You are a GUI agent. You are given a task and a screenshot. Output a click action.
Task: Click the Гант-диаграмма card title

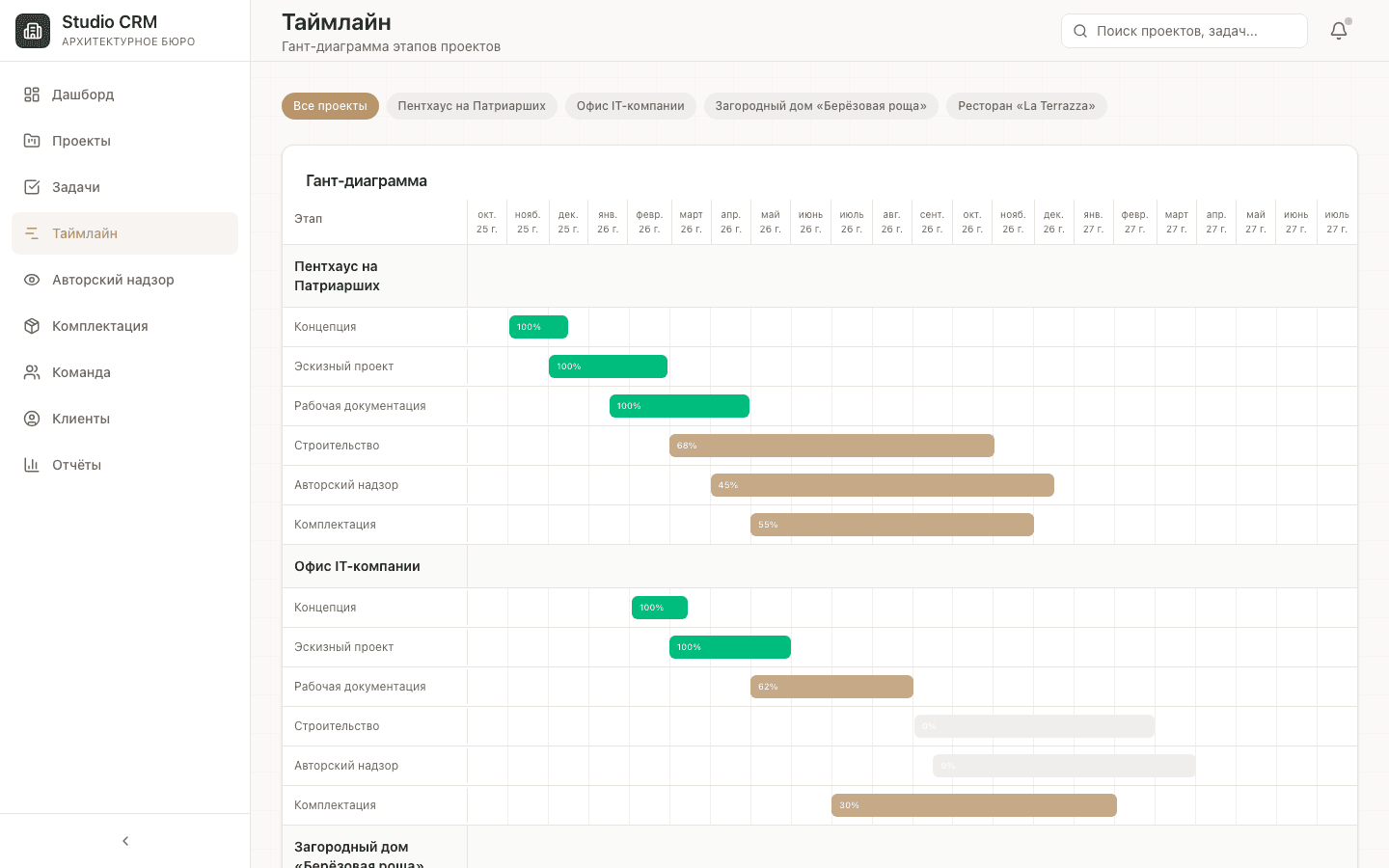click(367, 180)
